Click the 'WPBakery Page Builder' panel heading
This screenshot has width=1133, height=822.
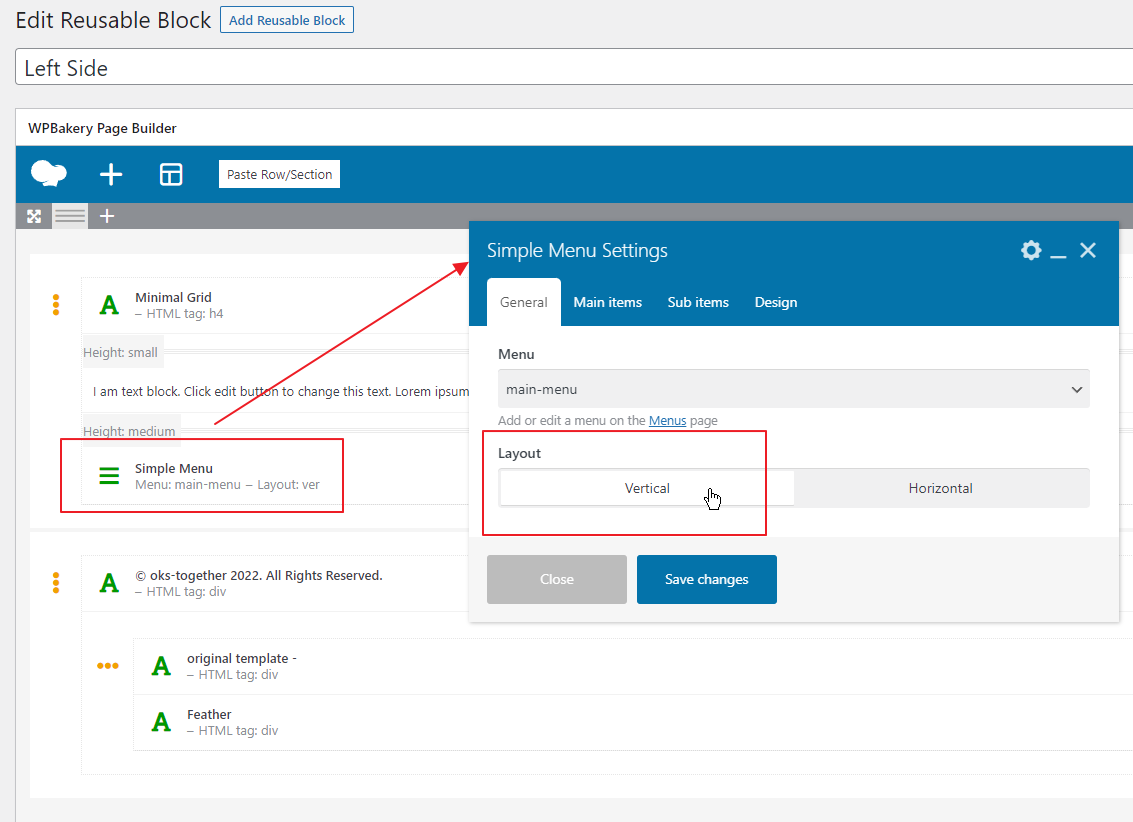click(102, 128)
